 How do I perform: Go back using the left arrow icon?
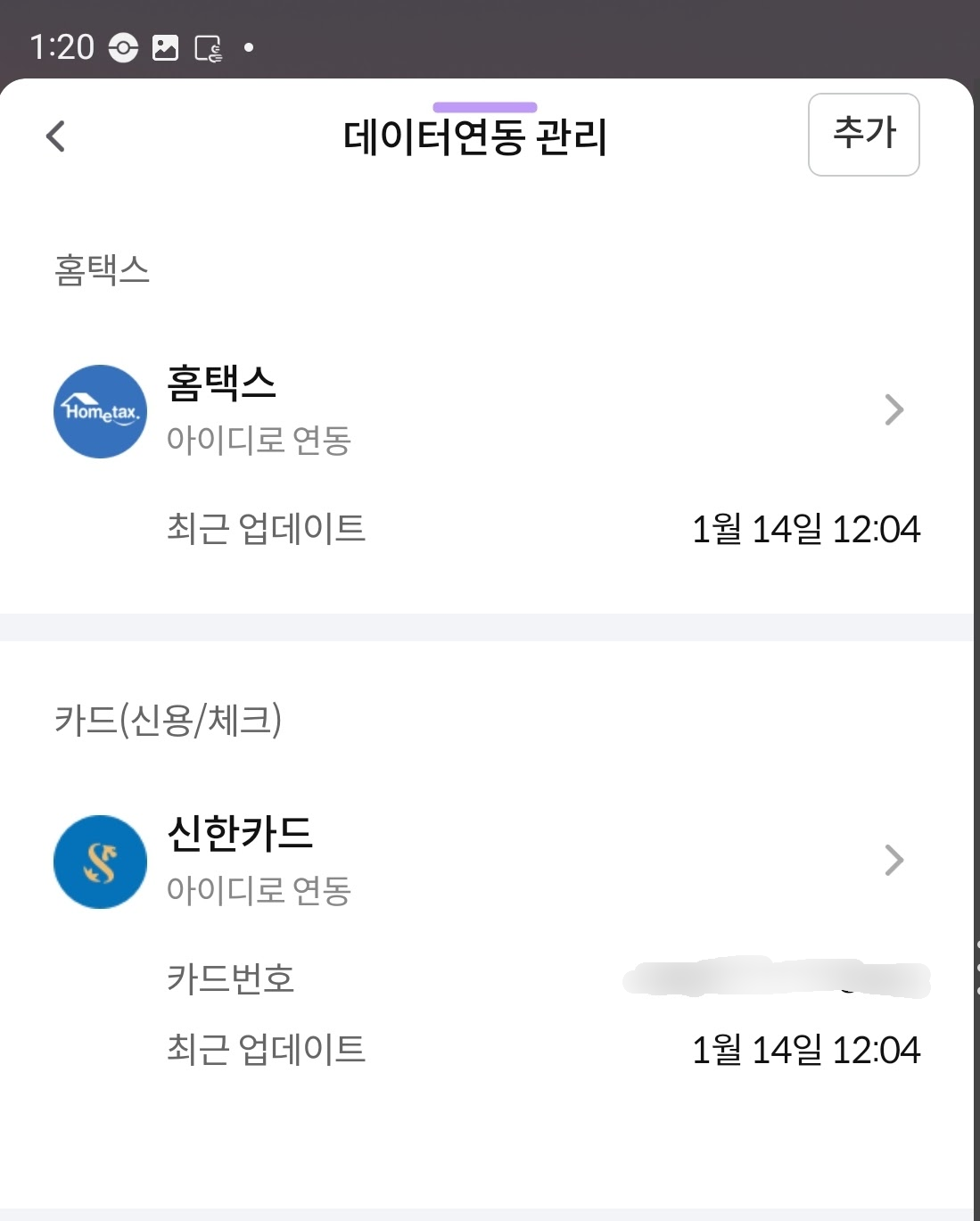coord(55,136)
